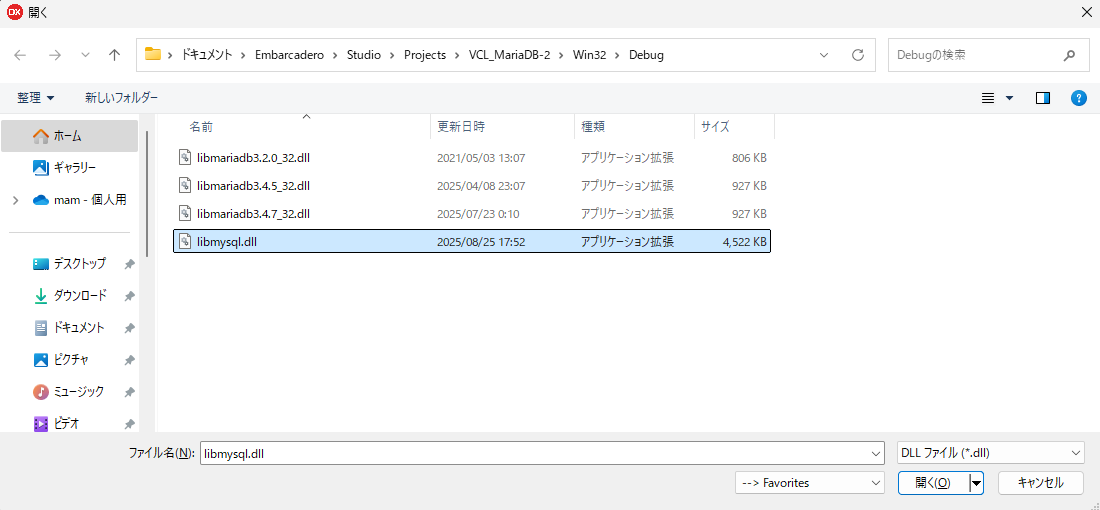The image size is (1100, 510).
Task: Click the pin icon beside ピクチャ
Action: (x=129, y=361)
